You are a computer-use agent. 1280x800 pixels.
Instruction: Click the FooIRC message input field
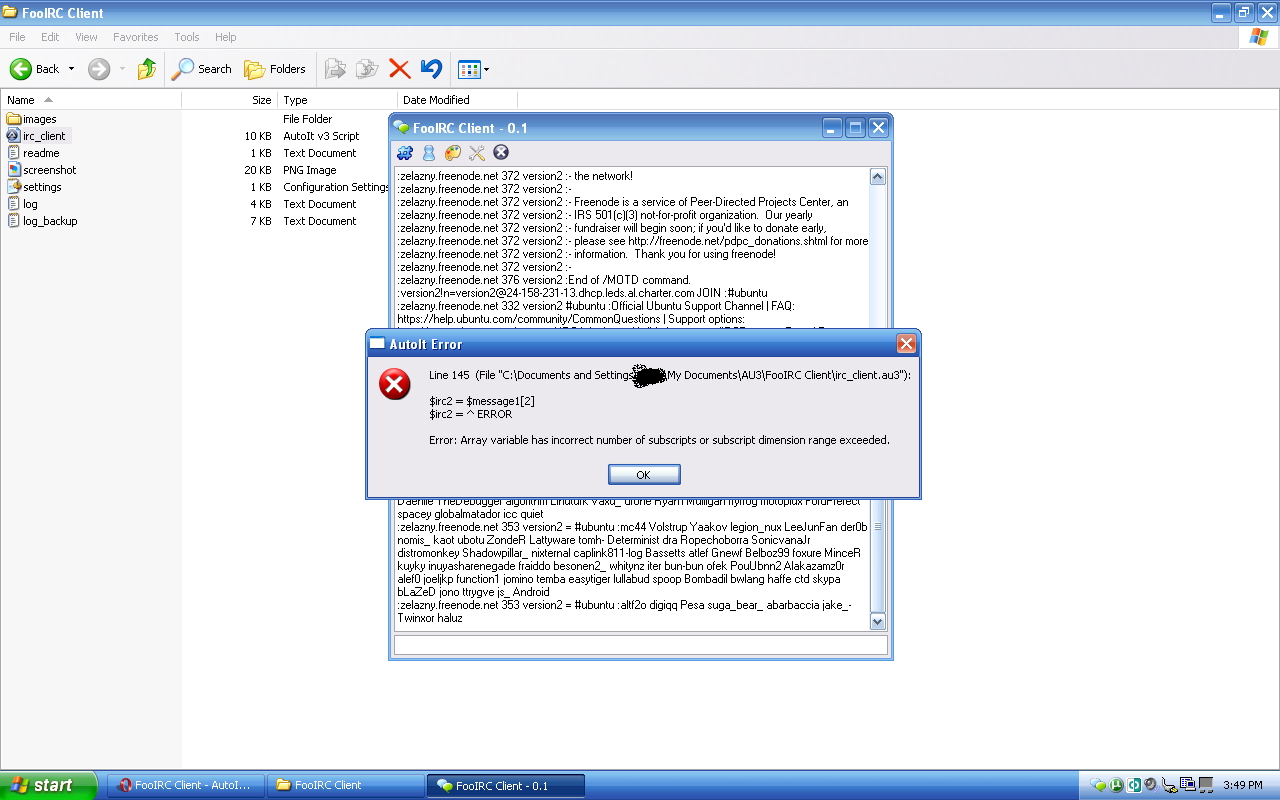[x=641, y=645]
